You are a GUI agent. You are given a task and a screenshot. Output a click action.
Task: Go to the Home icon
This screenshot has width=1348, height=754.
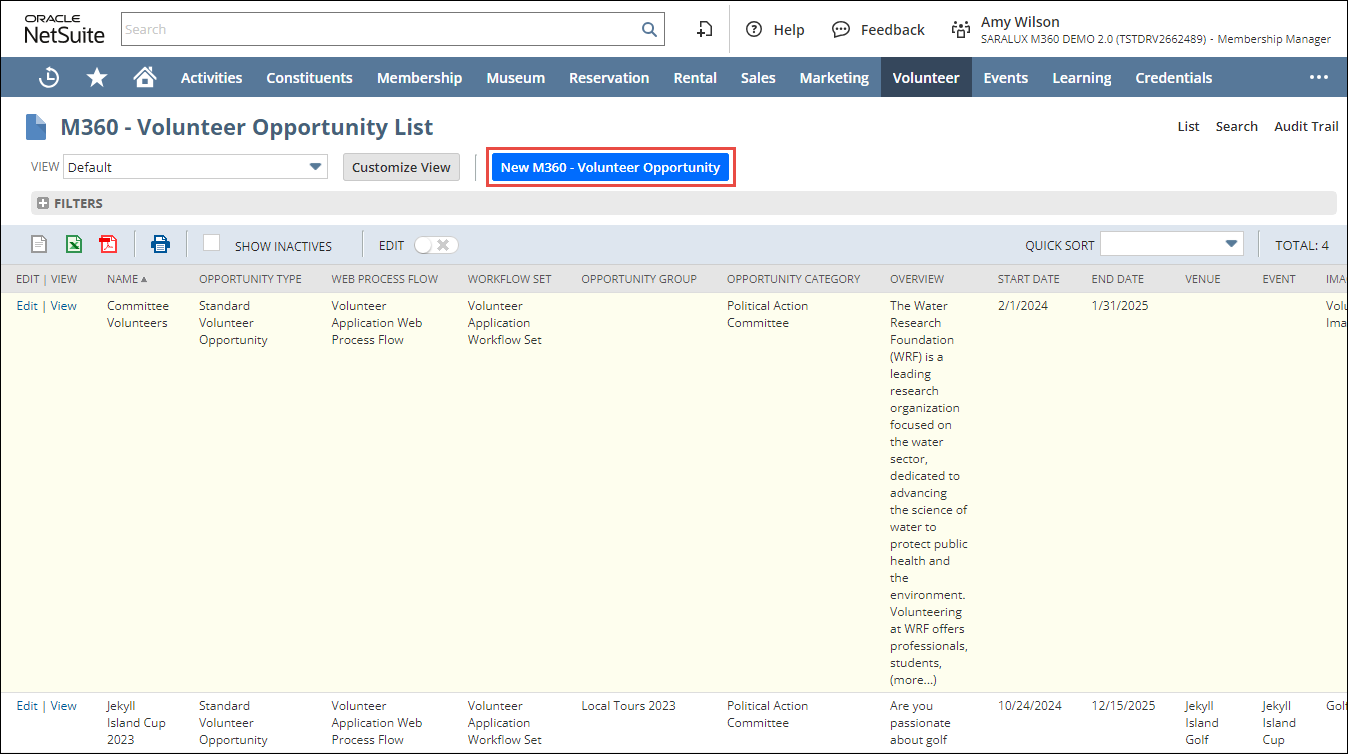coord(145,77)
